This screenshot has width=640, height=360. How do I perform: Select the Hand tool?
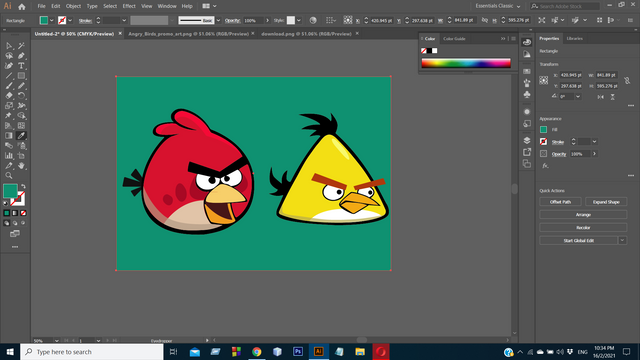pos(21,166)
